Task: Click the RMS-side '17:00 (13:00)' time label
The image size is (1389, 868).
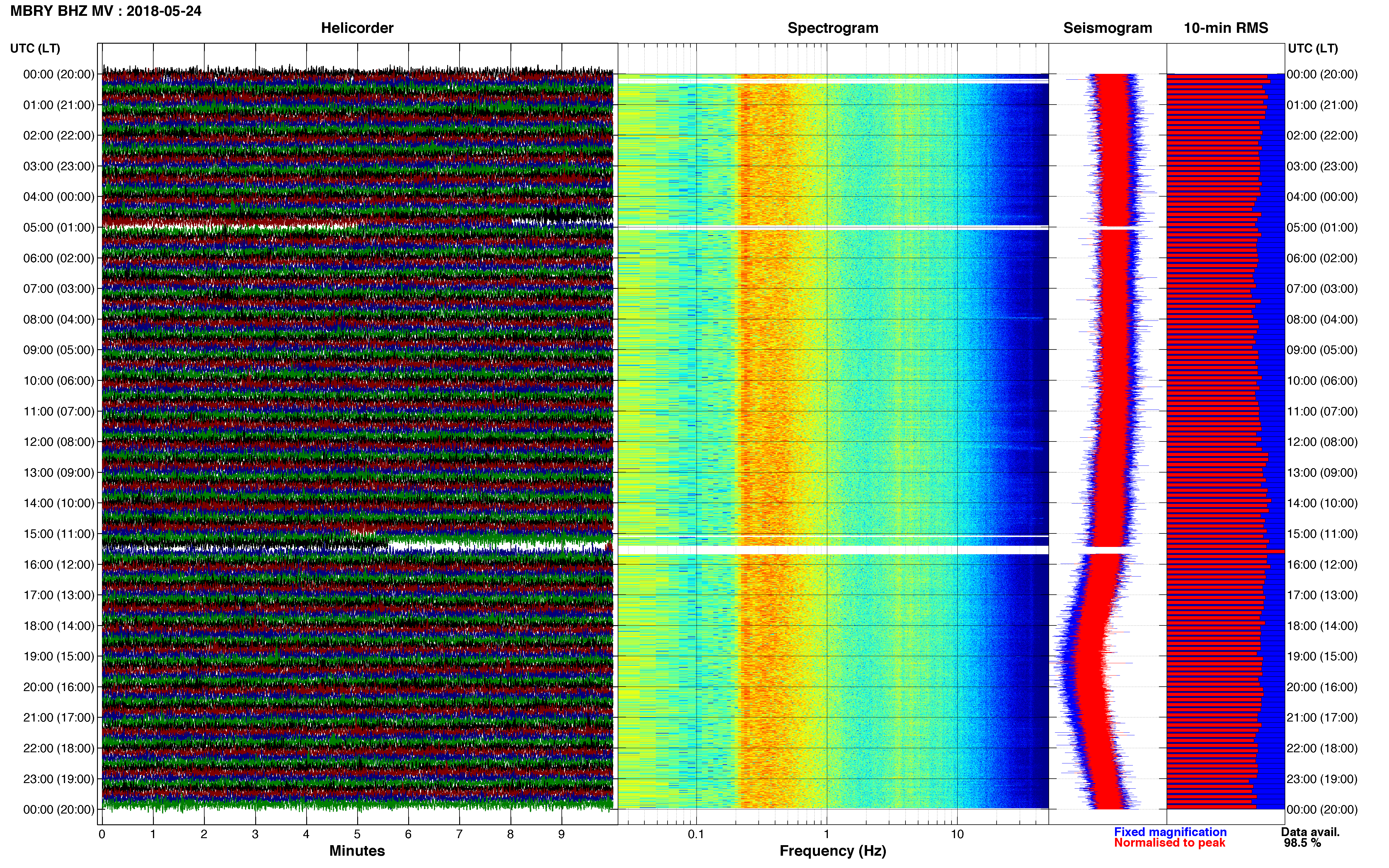Action: (x=1322, y=595)
